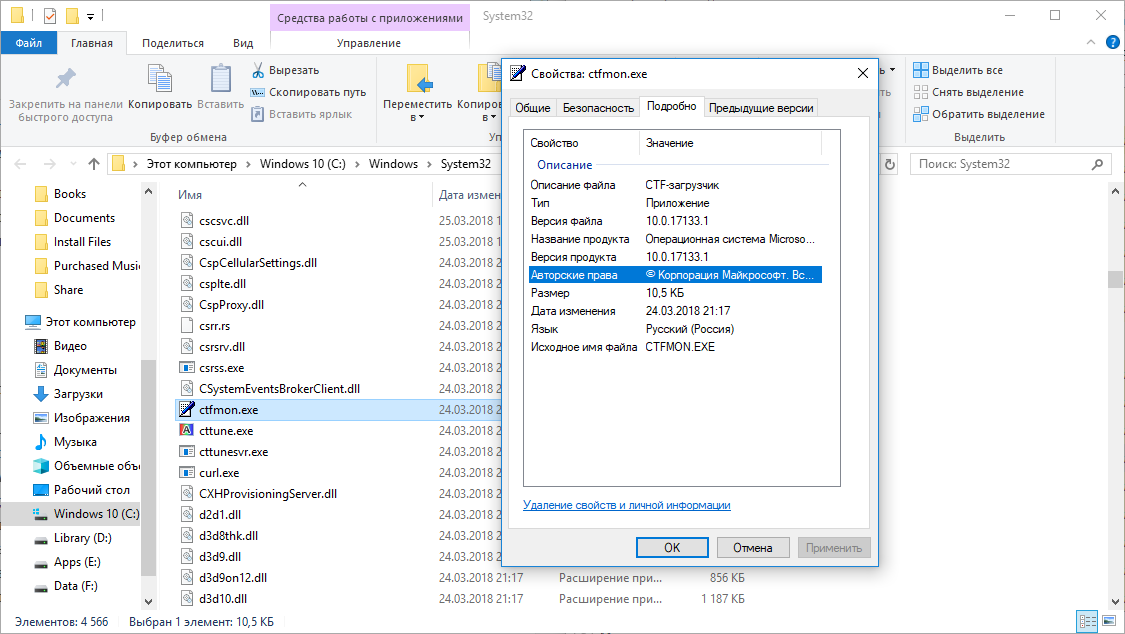
Task: Open Quick Access Toolbar dropdown arrow
Action: 90,16
